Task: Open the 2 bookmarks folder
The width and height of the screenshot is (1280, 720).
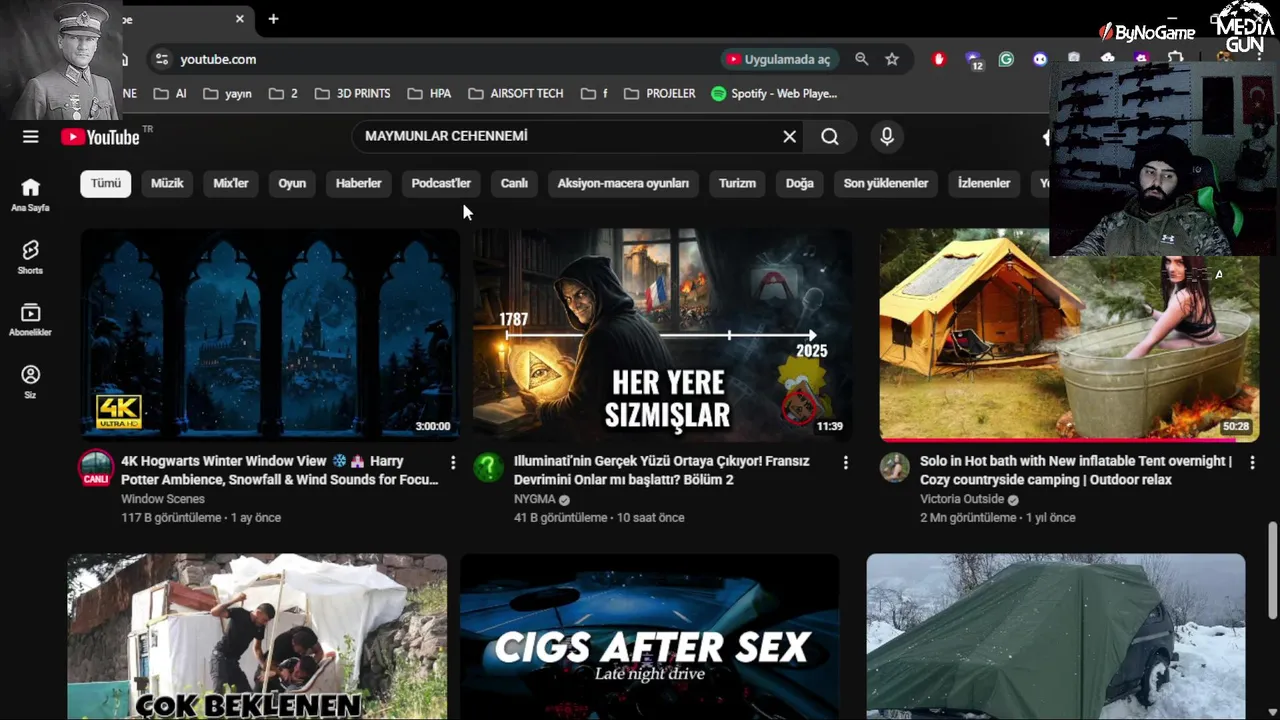Action: [282, 93]
